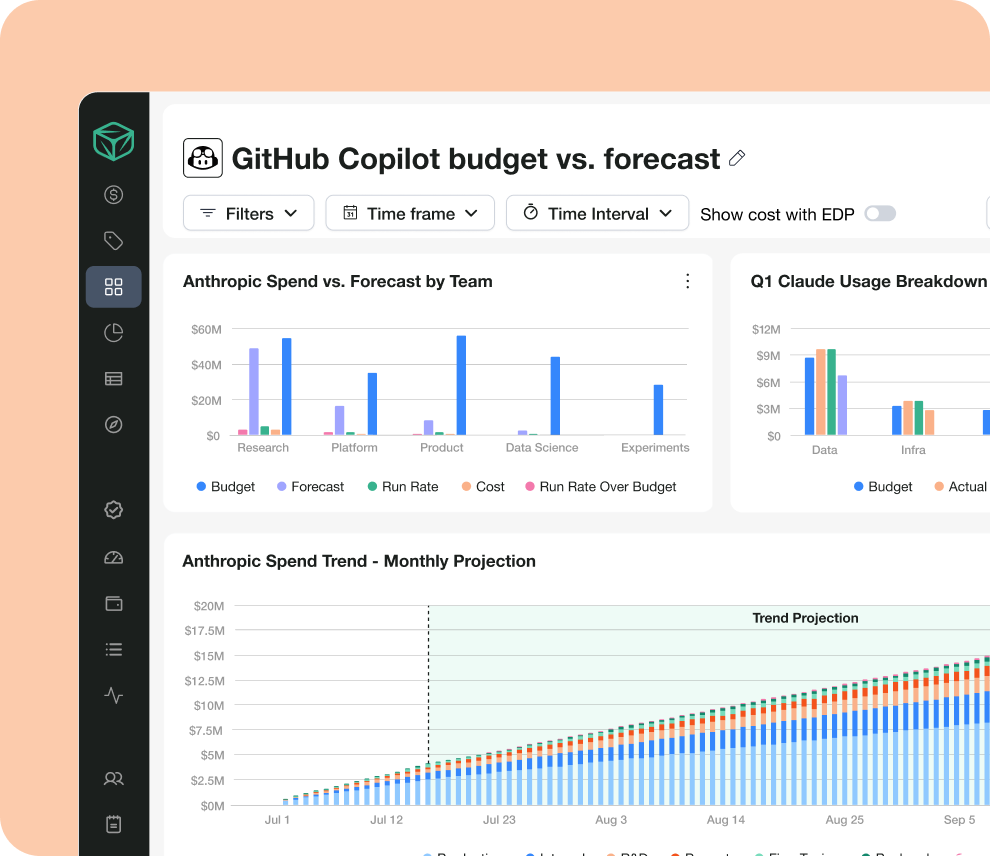The height and width of the screenshot is (856, 990).
Task: Open the Filters dropdown
Action: pyautogui.click(x=249, y=213)
